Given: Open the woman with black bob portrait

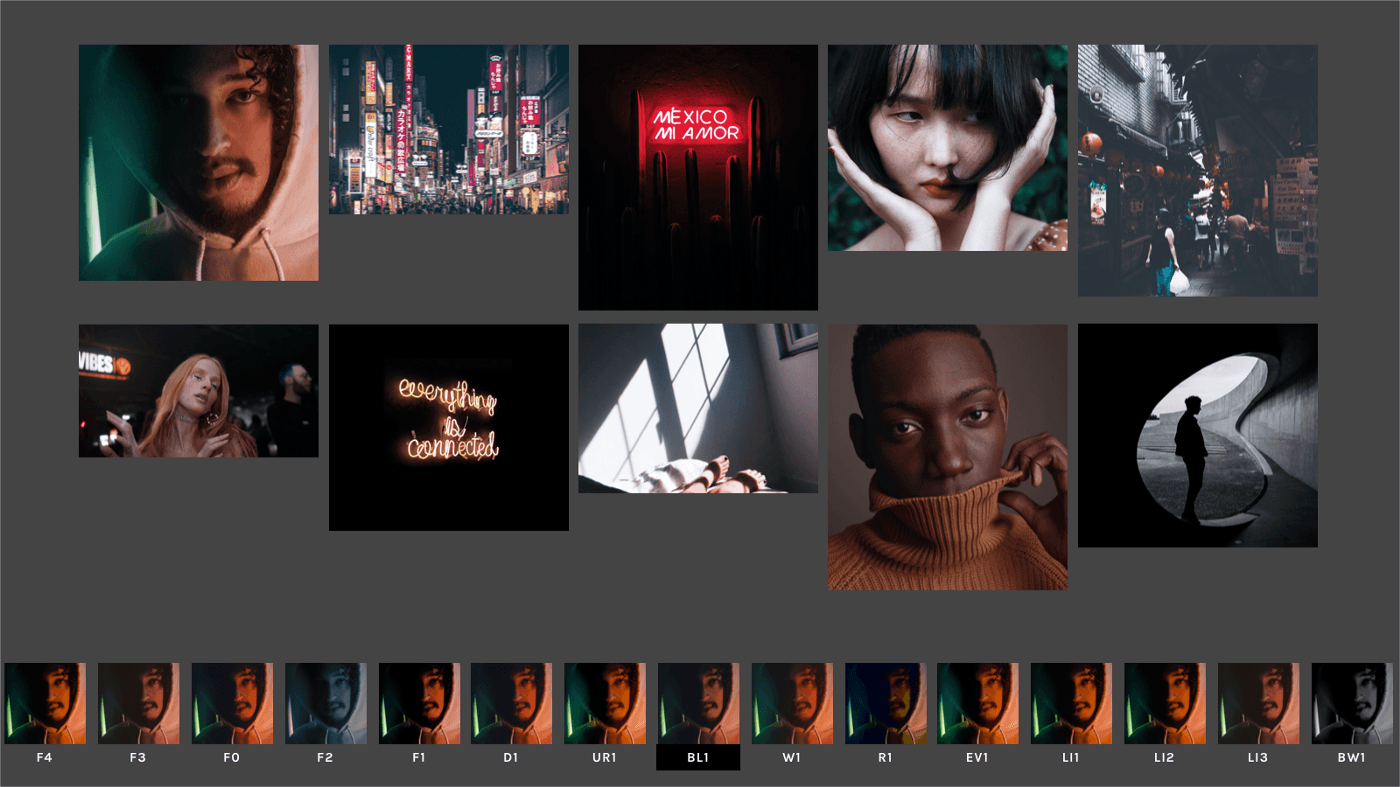Looking at the screenshot, I should 948,148.
